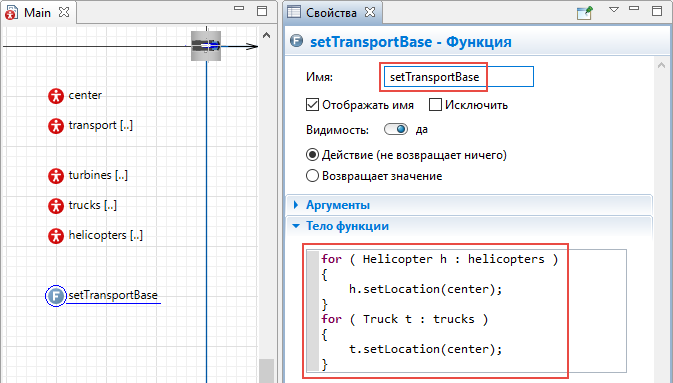Viewport: 673px width, 383px height.
Task: Click the helicopters [..] label
Action: click(x=106, y=235)
